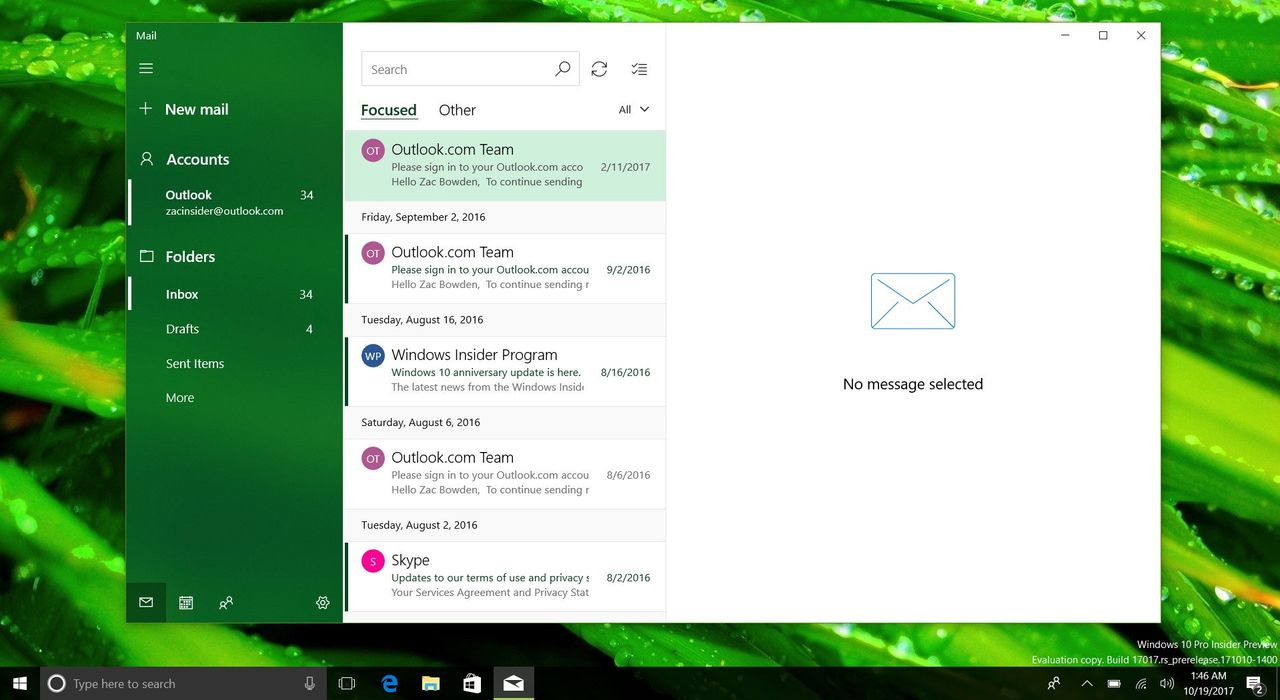Select the Focused inbox tab

[389, 110]
